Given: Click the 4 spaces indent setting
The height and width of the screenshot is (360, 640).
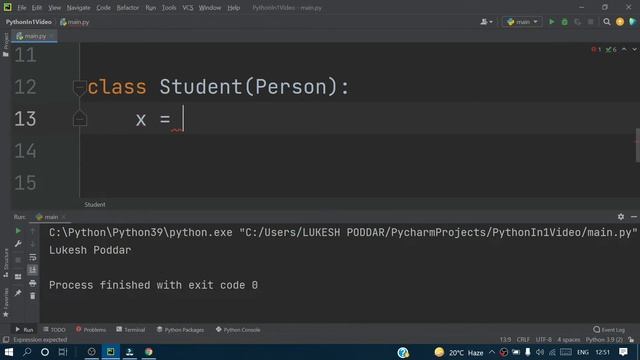Looking at the screenshot, I should 569,340.
